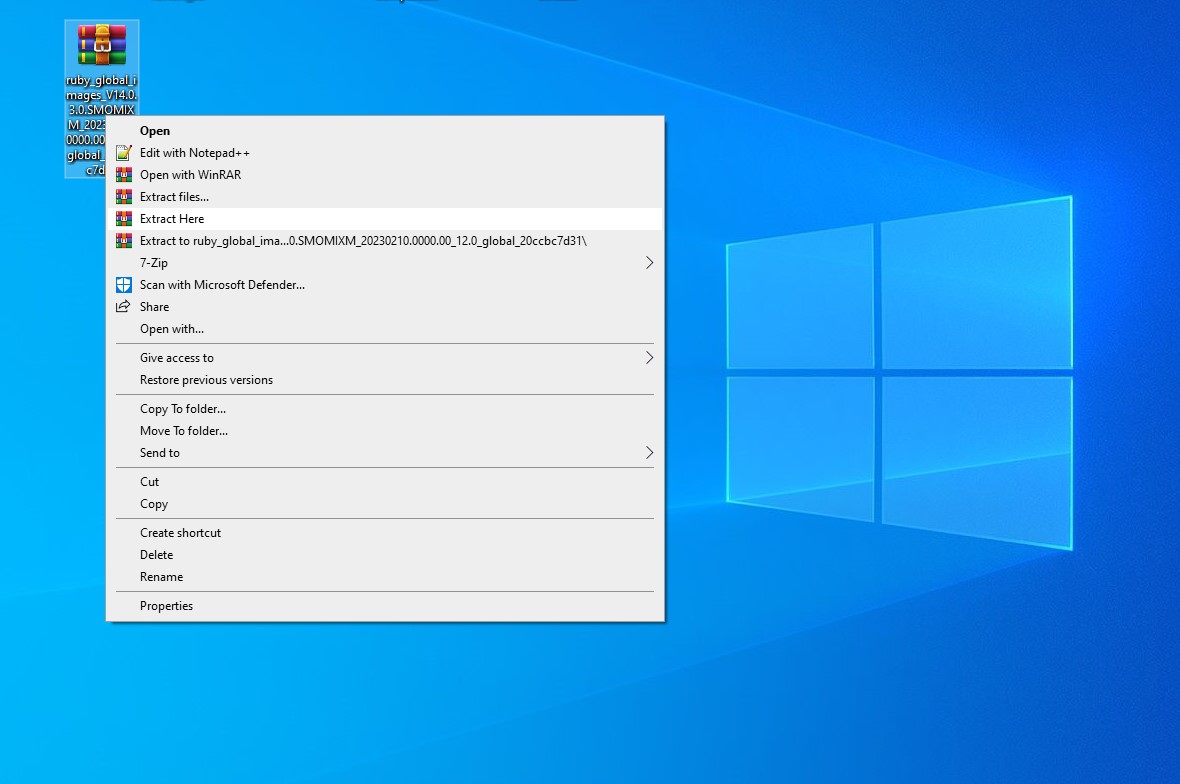Viewport: 1180px width, 784px height.
Task: Choose Scan with Microsoft Defender...
Action: 385,284
